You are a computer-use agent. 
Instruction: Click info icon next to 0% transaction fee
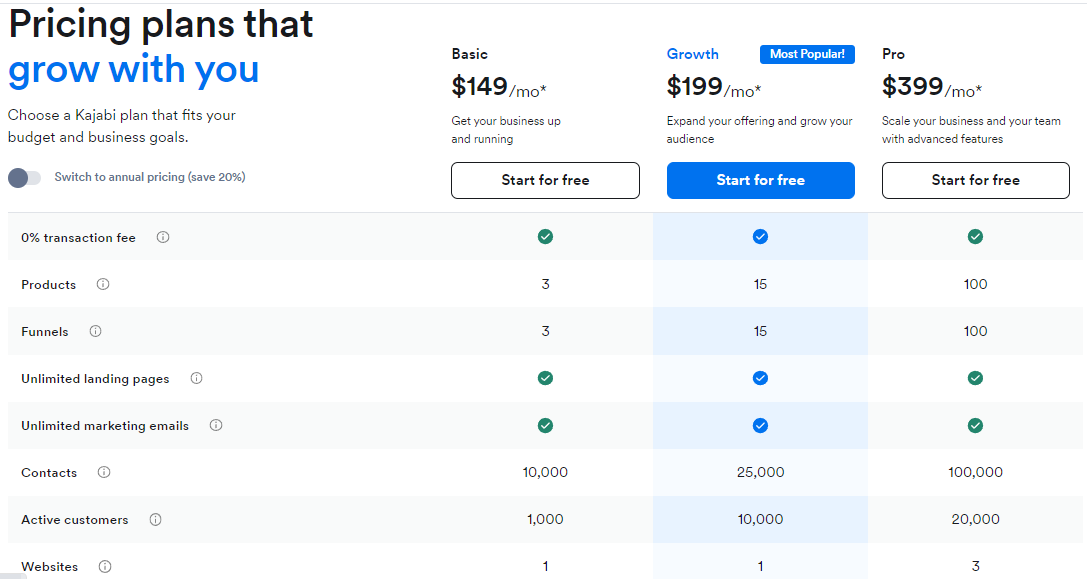click(163, 237)
